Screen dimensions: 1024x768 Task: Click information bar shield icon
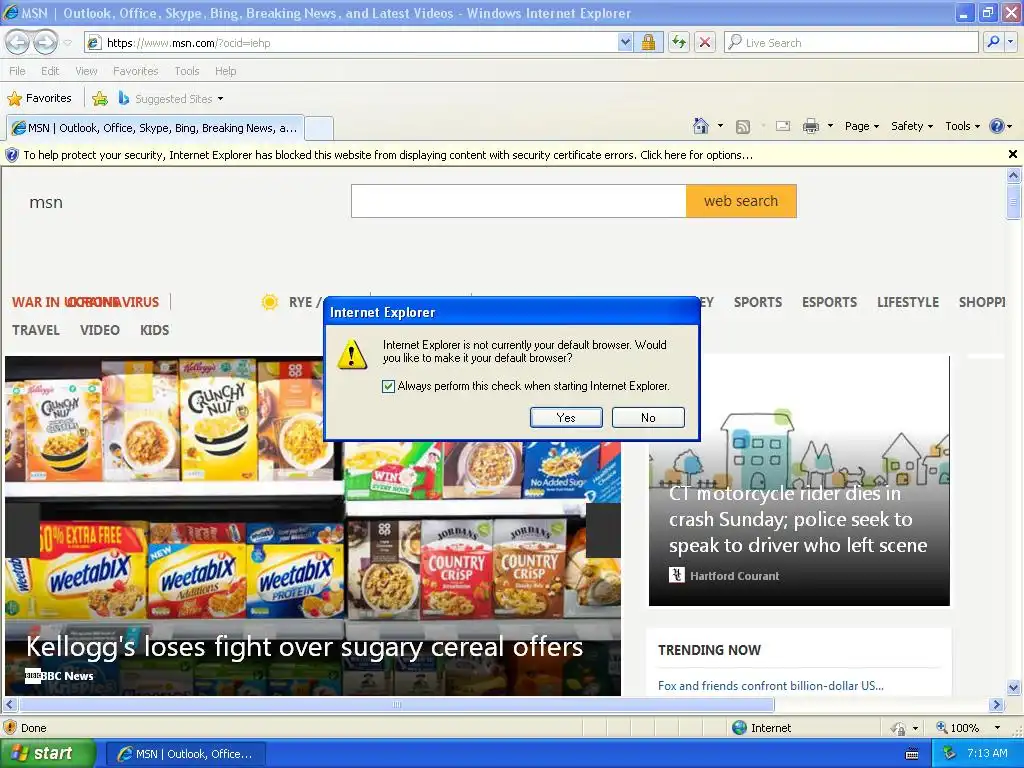pos(12,155)
